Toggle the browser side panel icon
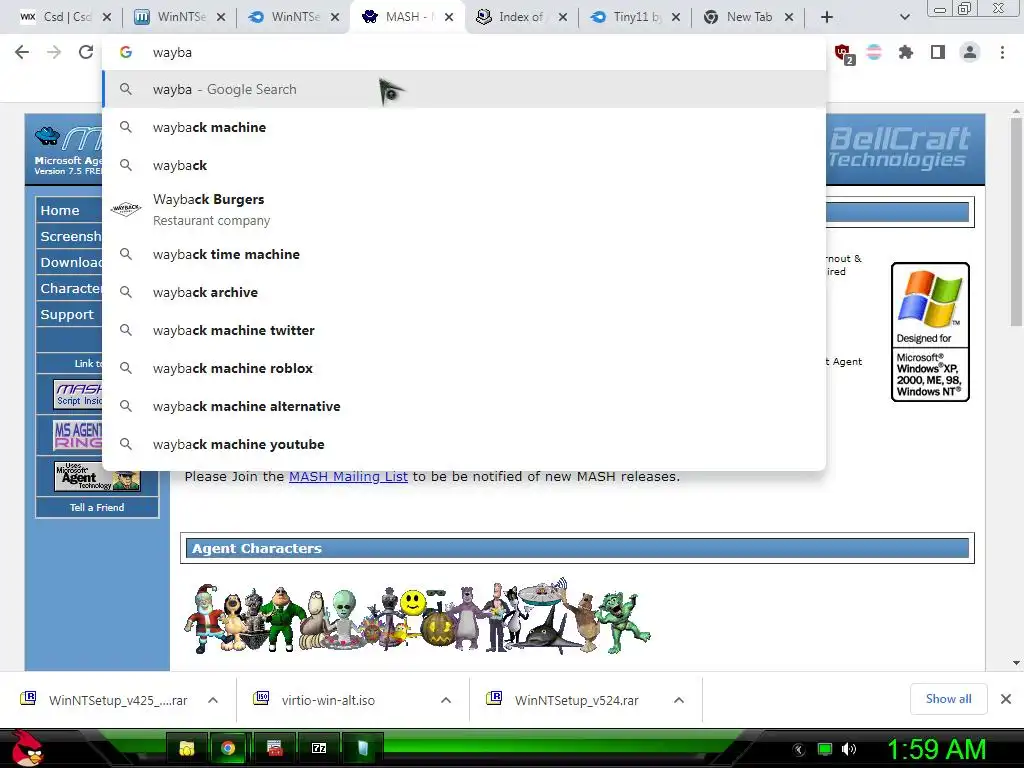This screenshot has width=1024, height=768. (938, 52)
